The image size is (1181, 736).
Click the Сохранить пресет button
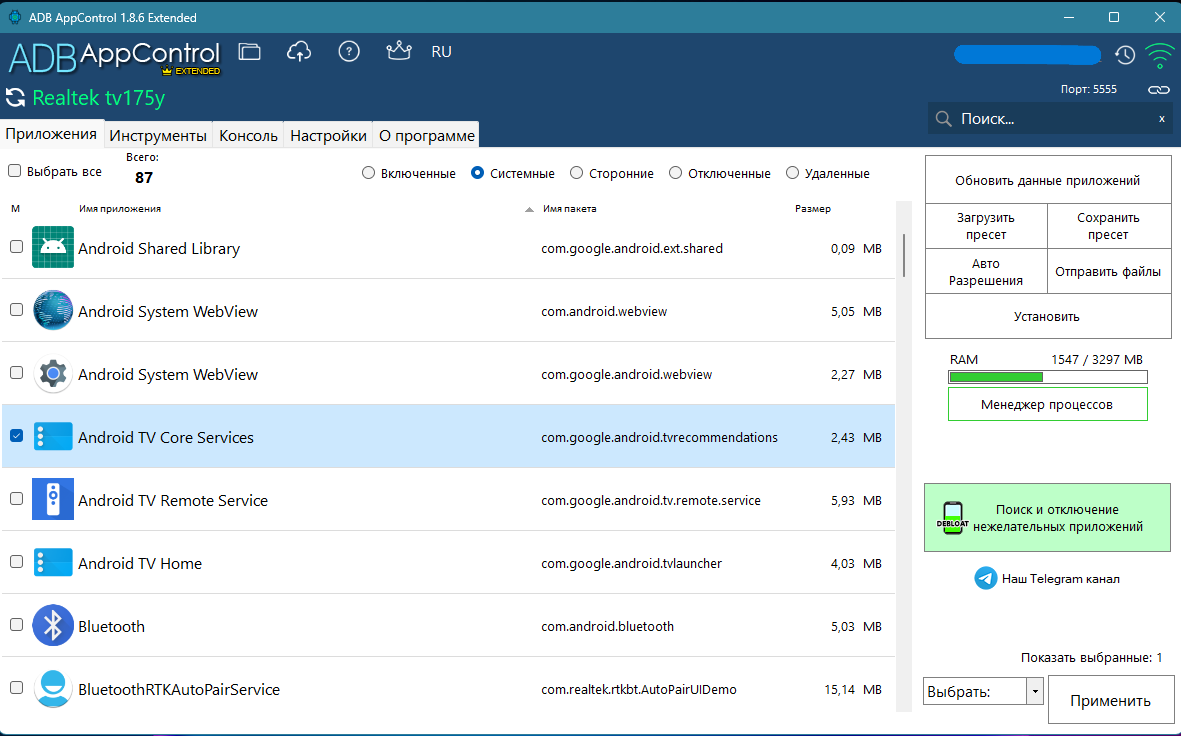pos(1109,226)
